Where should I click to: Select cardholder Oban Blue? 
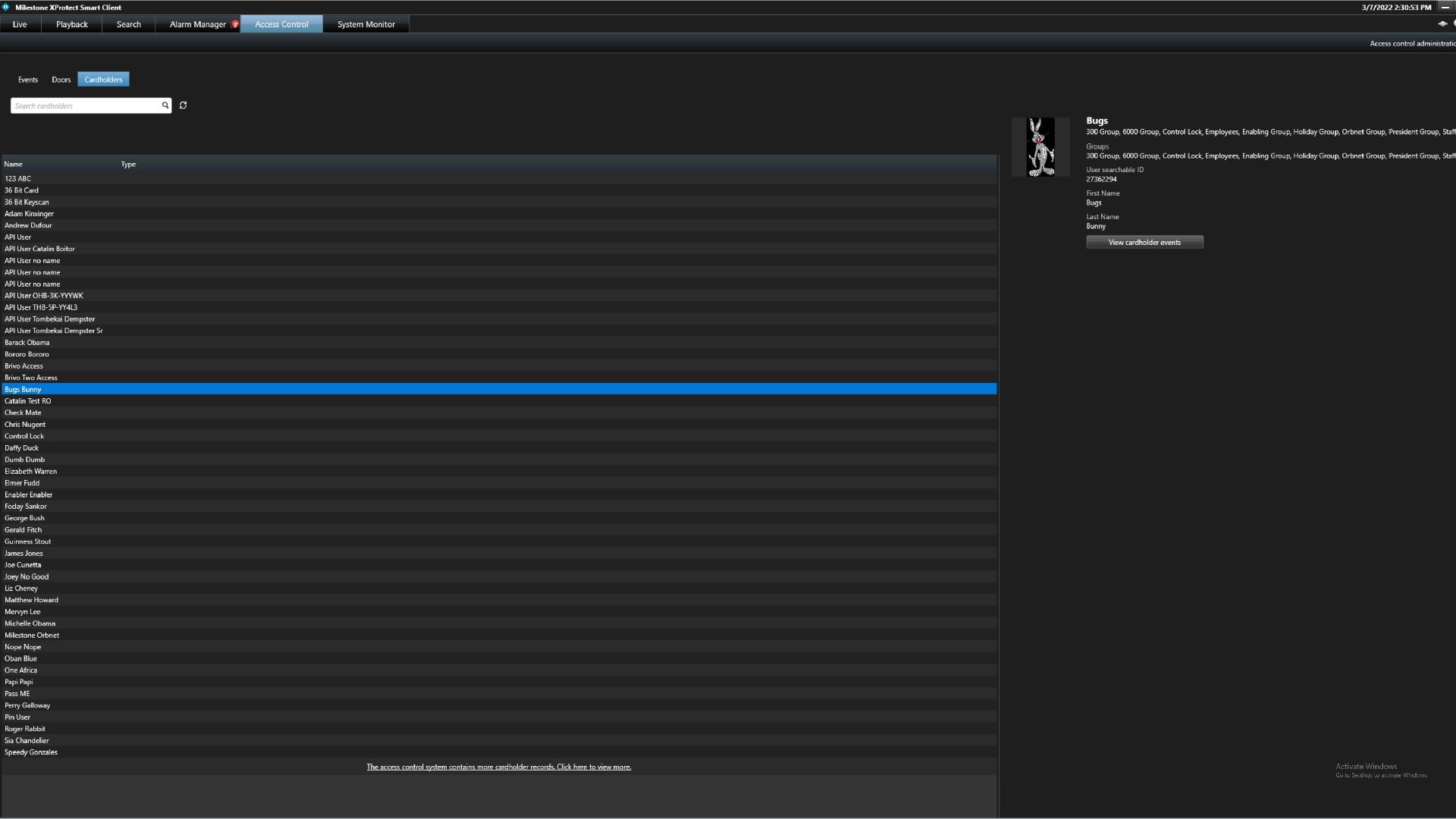click(499, 659)
